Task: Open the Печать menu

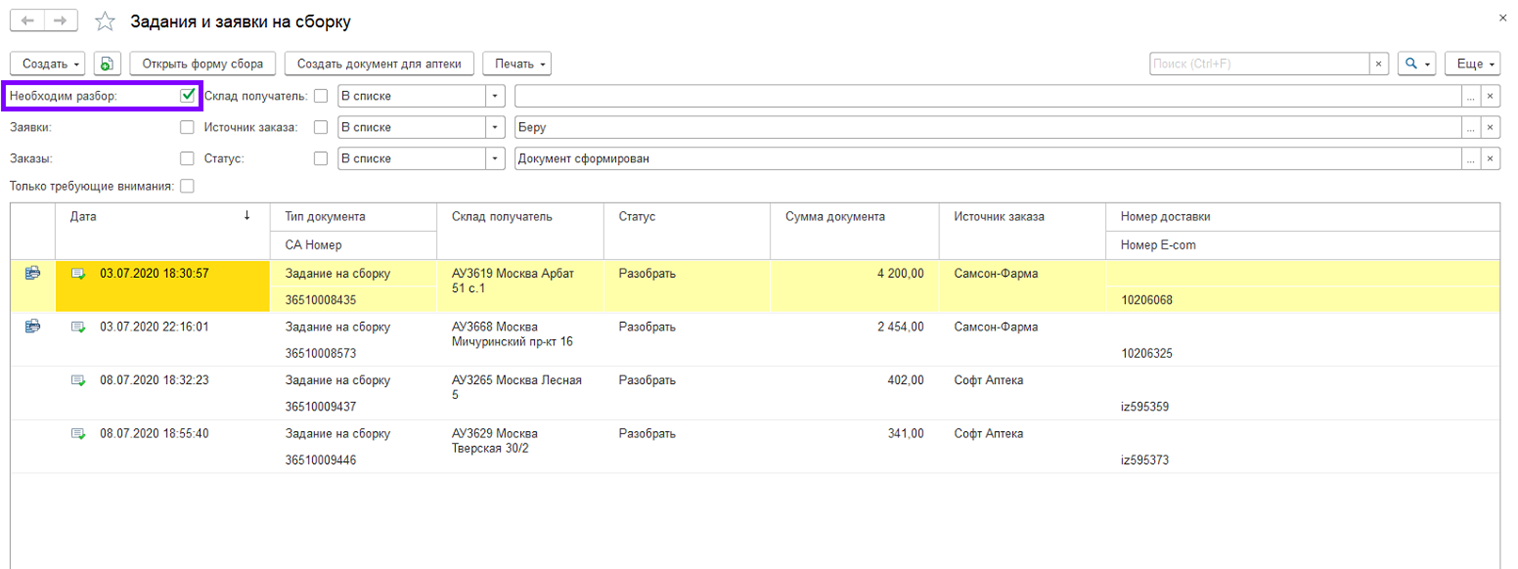Action: click(x=517, y=64)
